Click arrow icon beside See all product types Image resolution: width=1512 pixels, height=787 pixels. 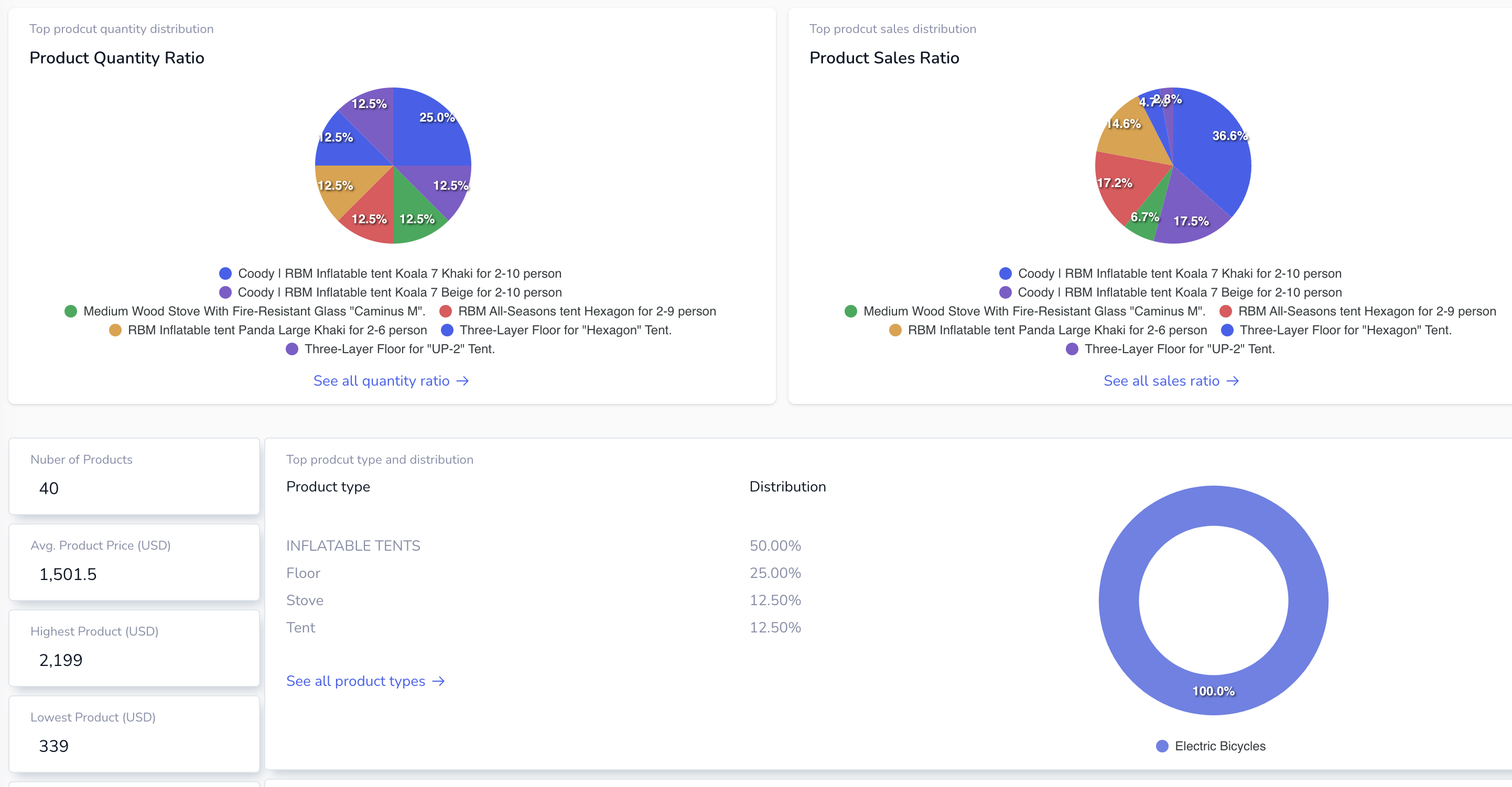point(438,682)
